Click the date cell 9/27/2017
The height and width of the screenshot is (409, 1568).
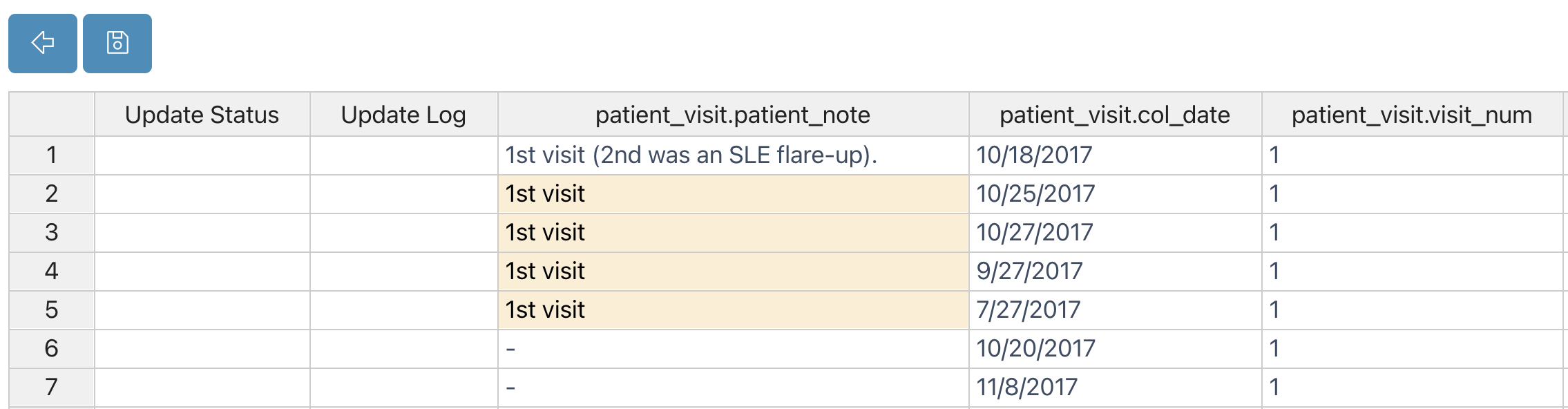coord(1115,271)
